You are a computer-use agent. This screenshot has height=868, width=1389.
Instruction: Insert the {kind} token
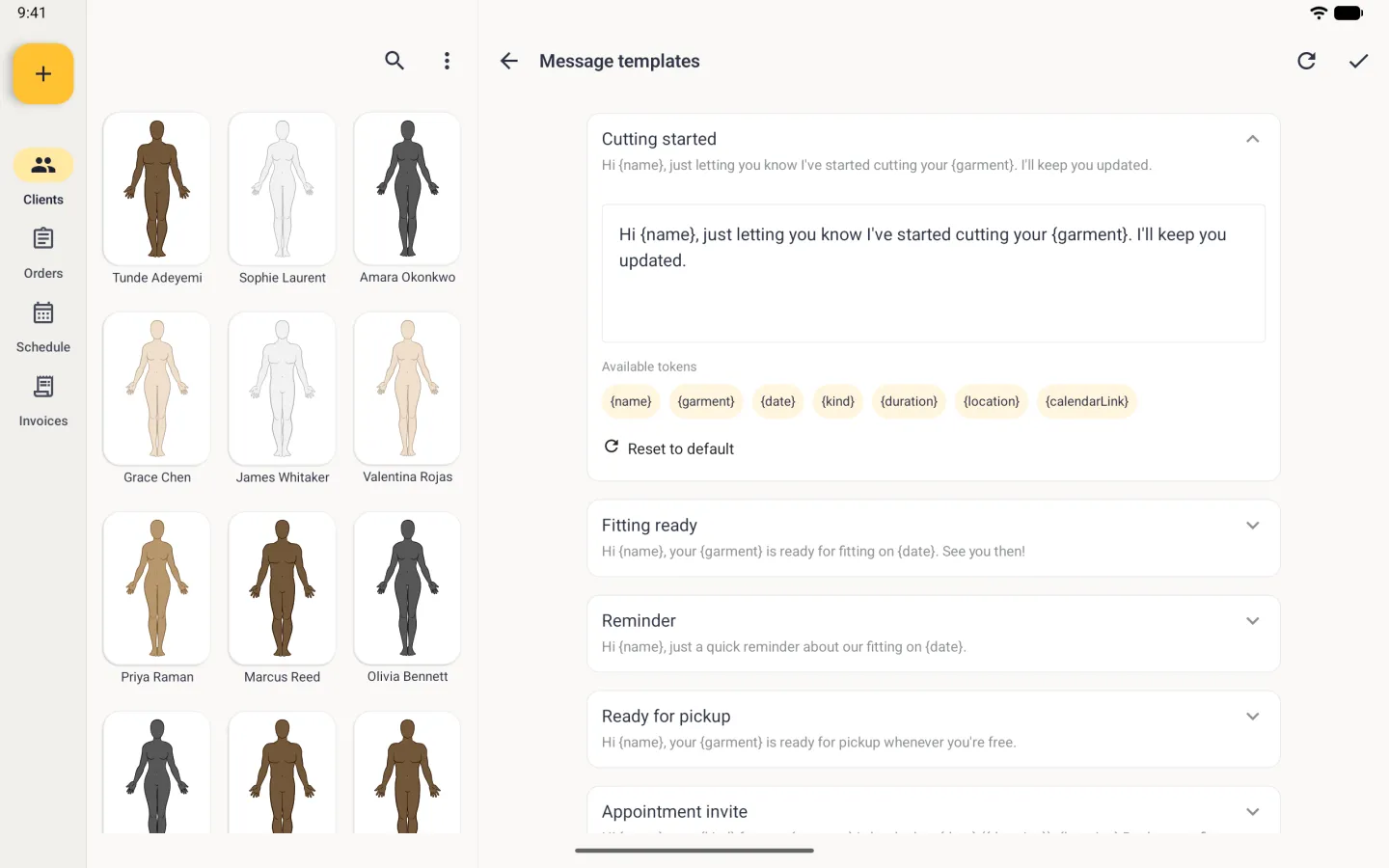click(x=838, y=401)
